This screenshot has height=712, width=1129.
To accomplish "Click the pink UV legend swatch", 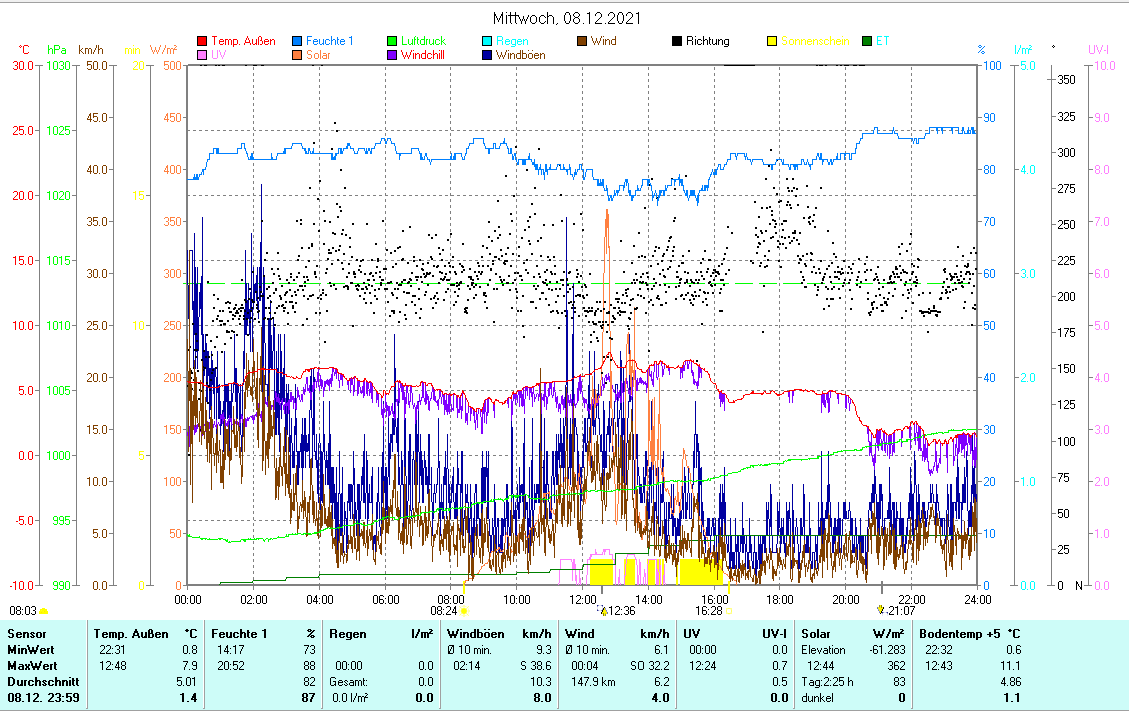I will (203, 55).
